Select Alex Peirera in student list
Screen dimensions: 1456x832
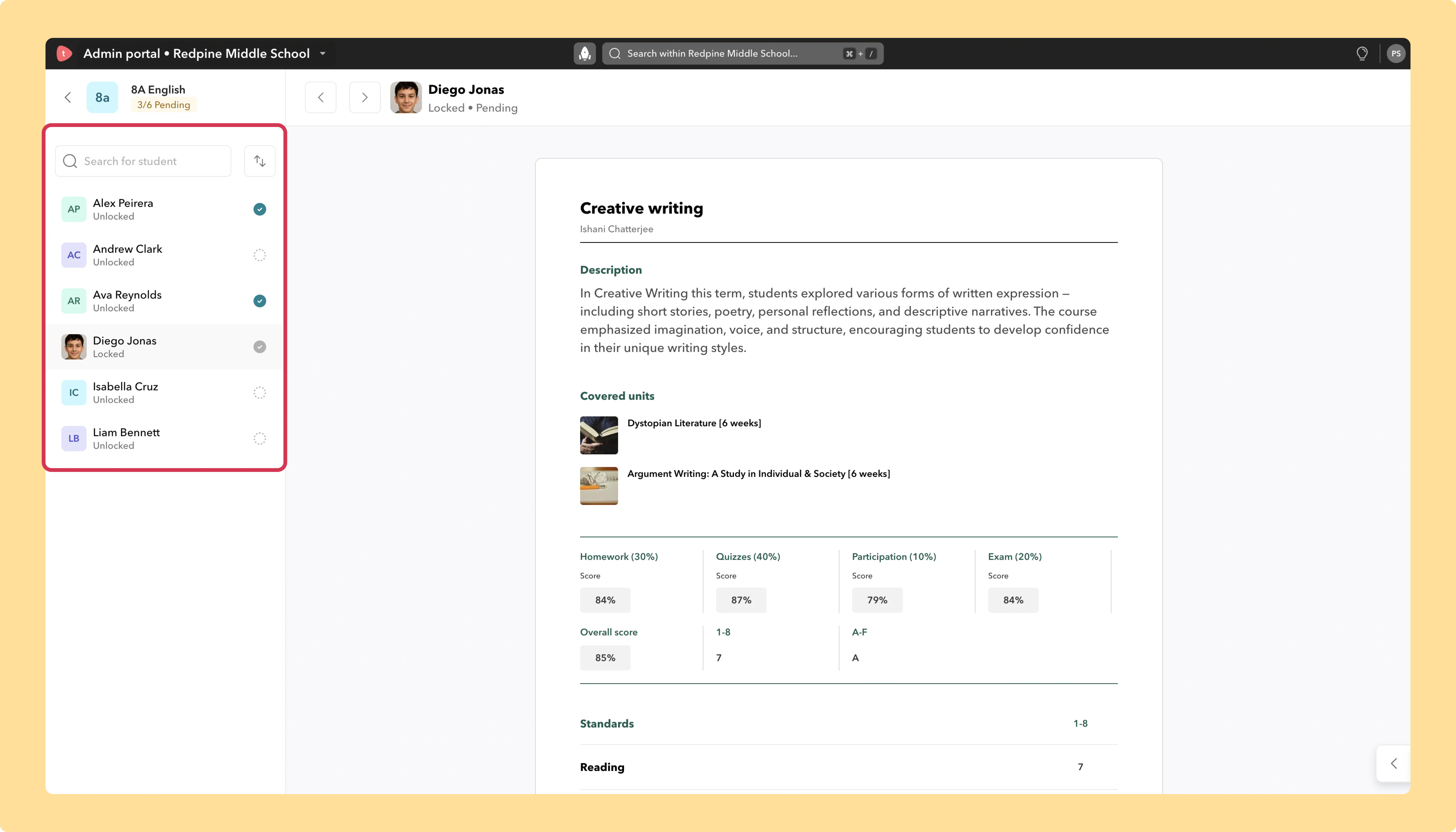coord(164,209)
